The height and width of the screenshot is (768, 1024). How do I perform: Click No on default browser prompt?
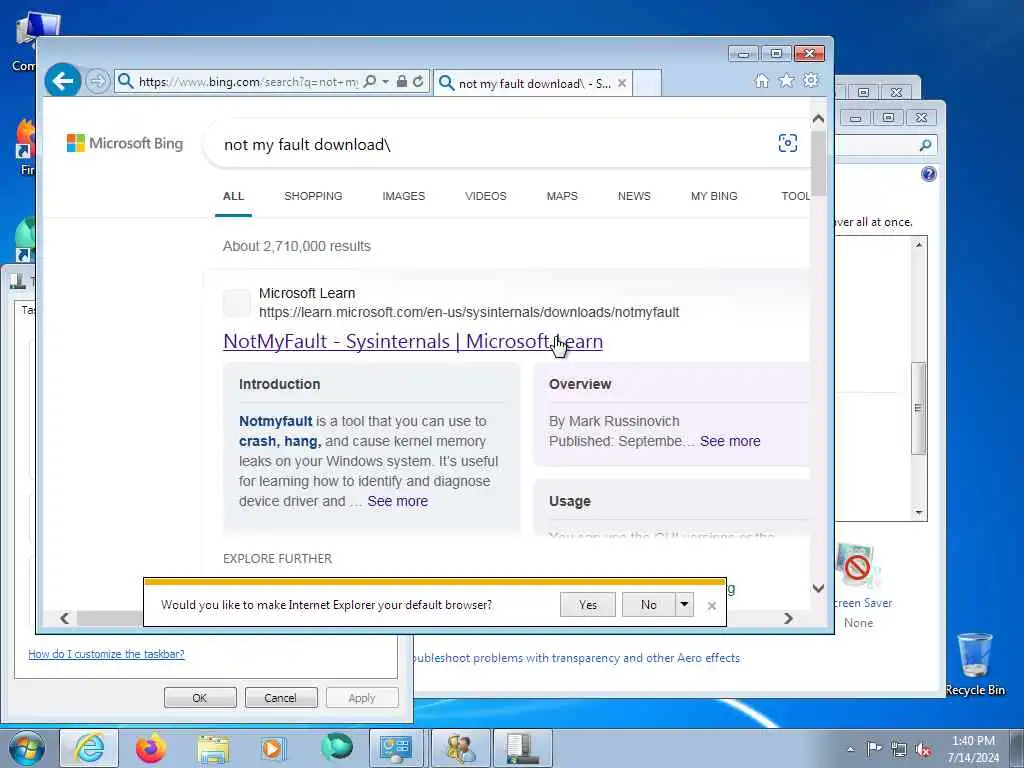[x=648, y=605]
